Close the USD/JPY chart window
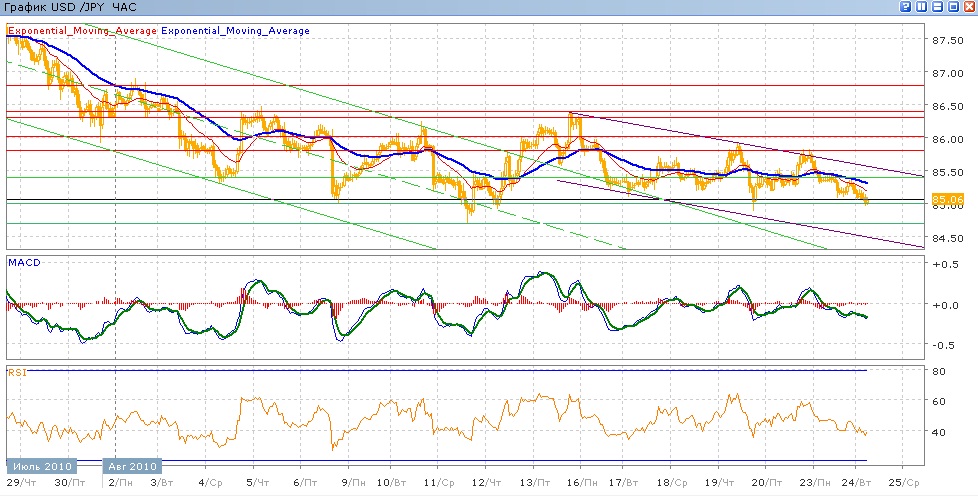978x496 pixels. pyautogui.click(x=968, y=7)
